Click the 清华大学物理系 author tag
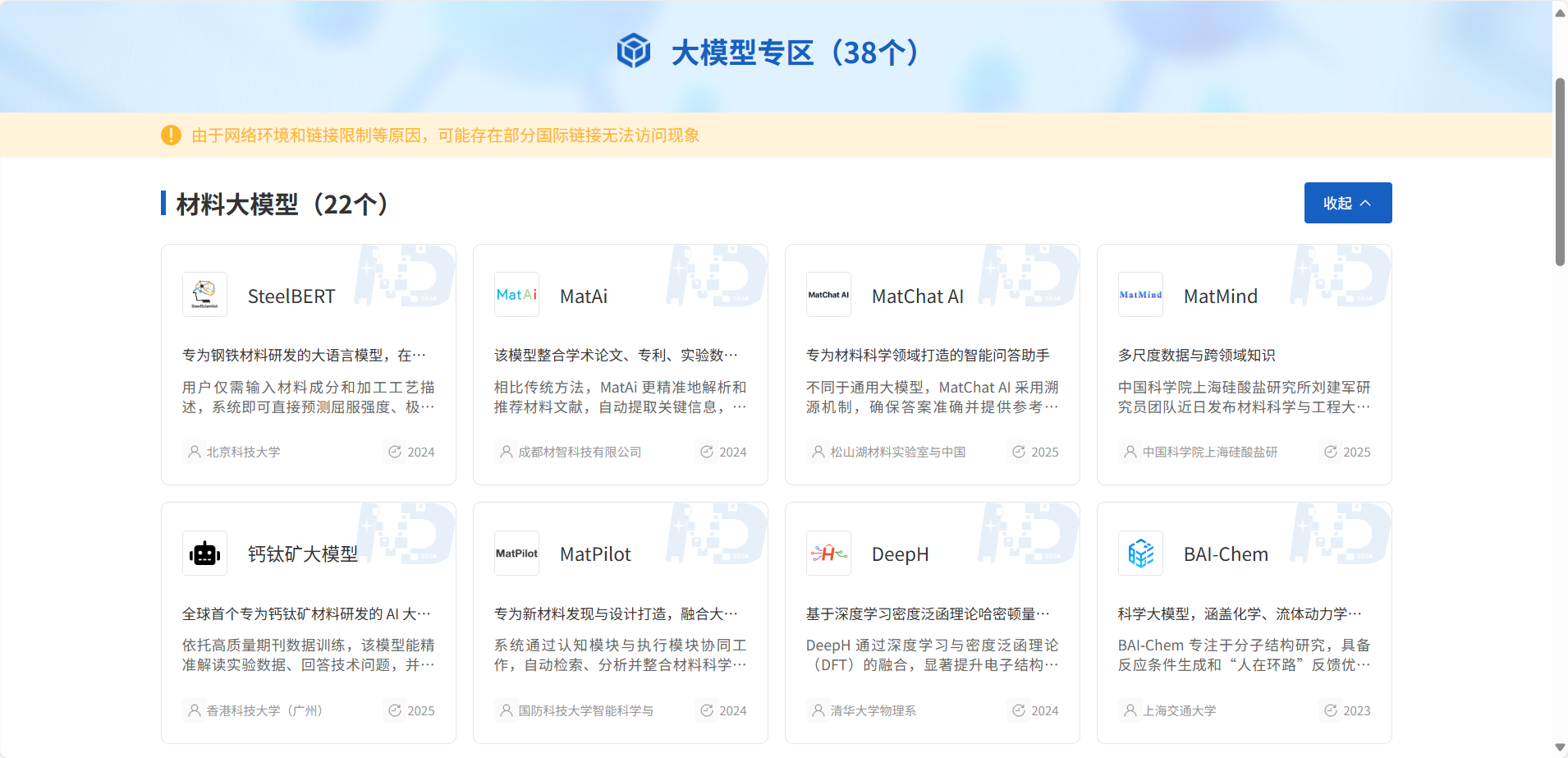The image size is (1568, 758). [864, 710]
